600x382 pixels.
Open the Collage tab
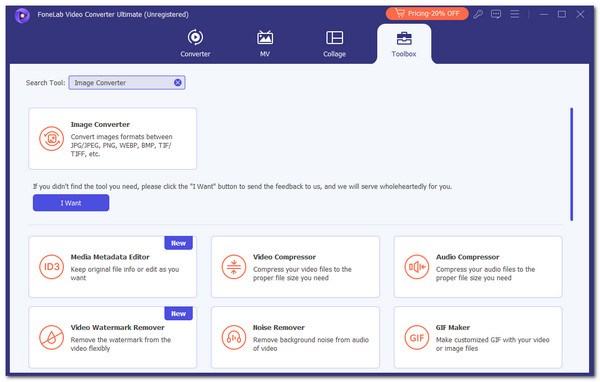(x=334, y=44)
